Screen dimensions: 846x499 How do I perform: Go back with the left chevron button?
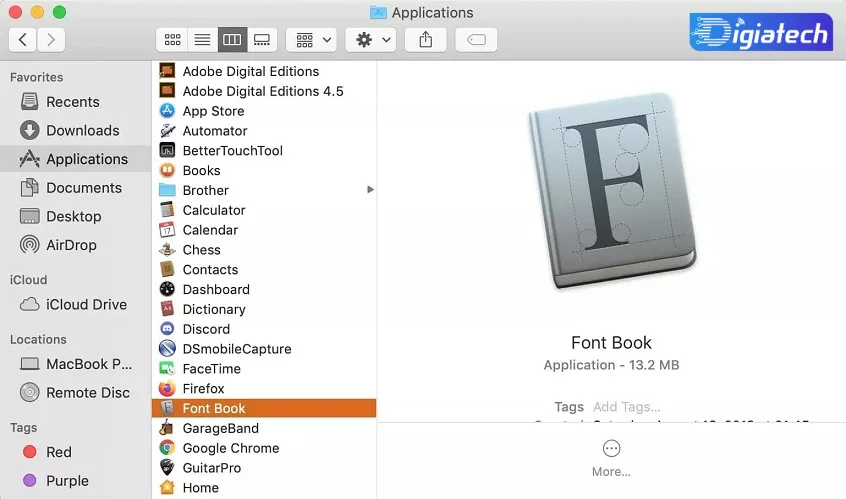click(23, 39)
